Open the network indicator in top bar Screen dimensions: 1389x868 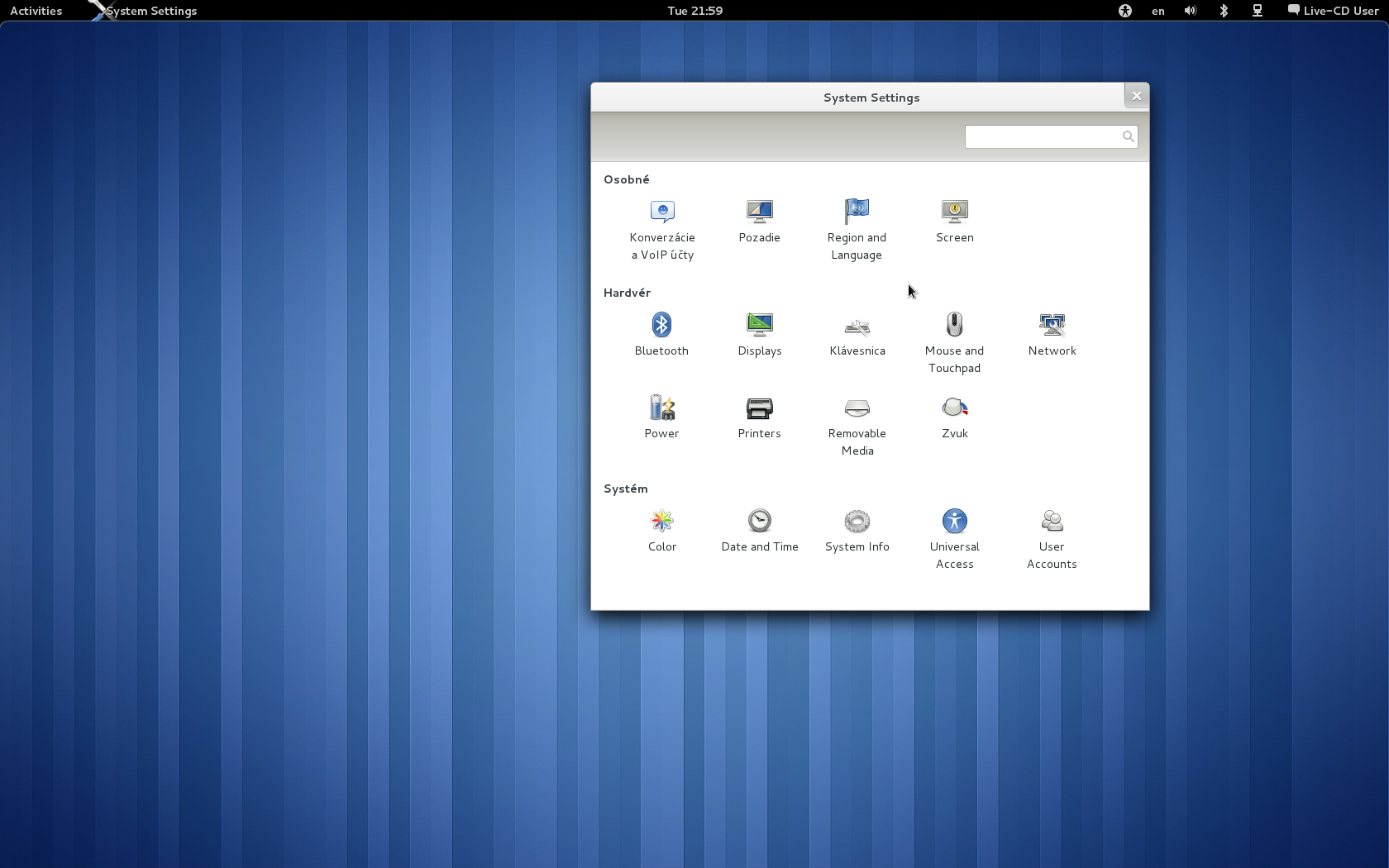pos(1258,11)
